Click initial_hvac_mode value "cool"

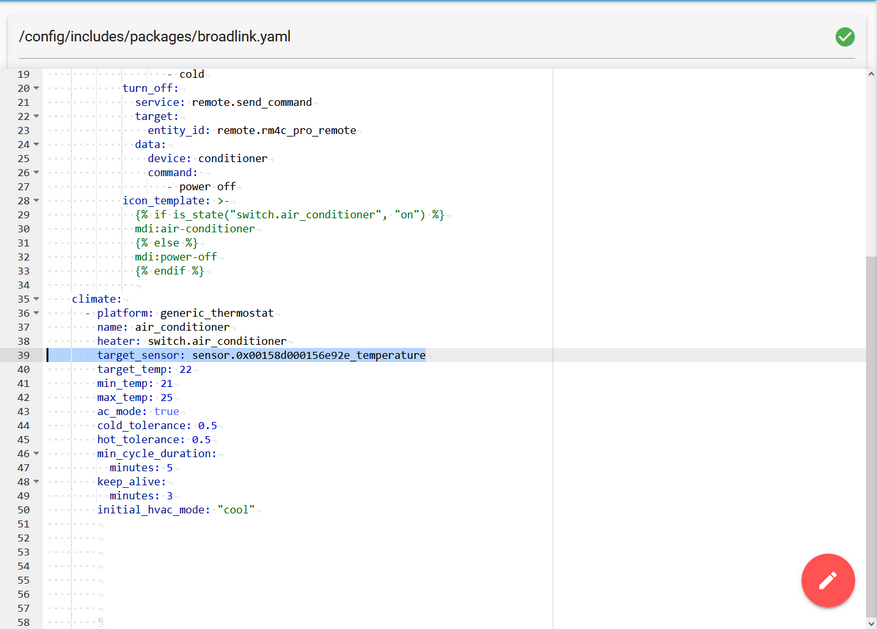(x=236, y=510)
